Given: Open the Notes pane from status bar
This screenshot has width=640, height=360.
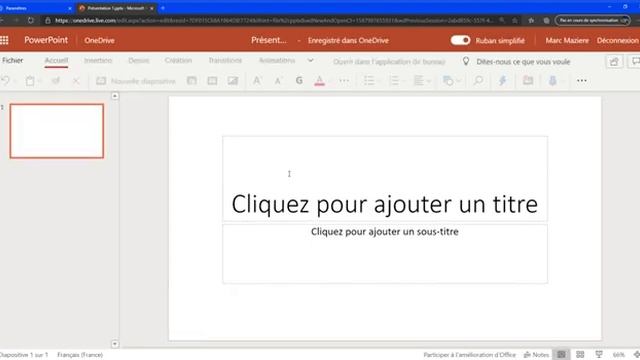Looking at the screenshot, I should click(536, 355).
